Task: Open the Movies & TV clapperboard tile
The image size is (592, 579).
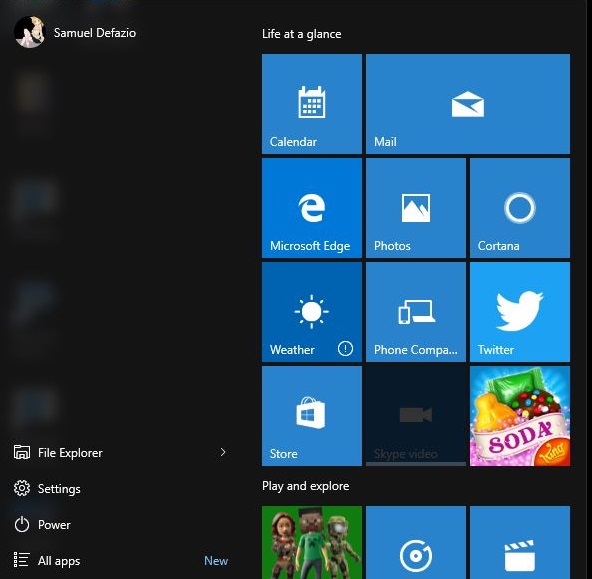Action: pos(520,542)
